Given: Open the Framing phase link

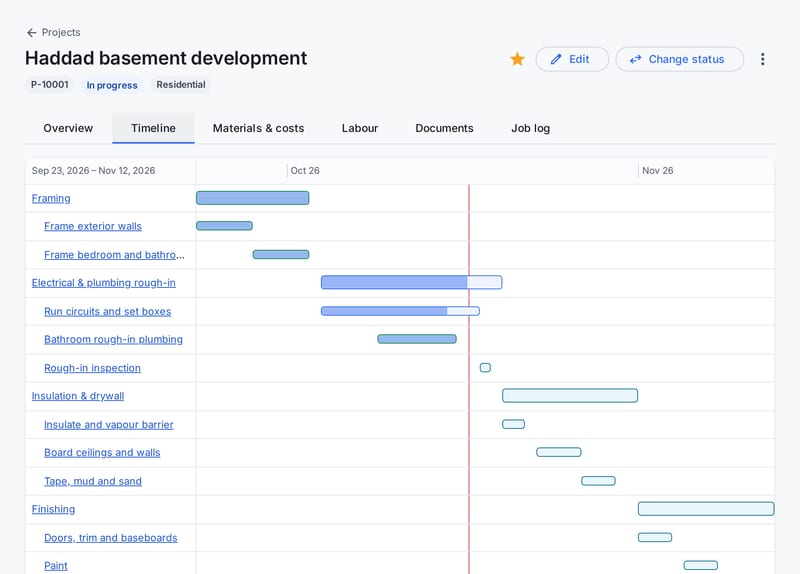Looking at the screenshot, I should (x=51, y=198).
